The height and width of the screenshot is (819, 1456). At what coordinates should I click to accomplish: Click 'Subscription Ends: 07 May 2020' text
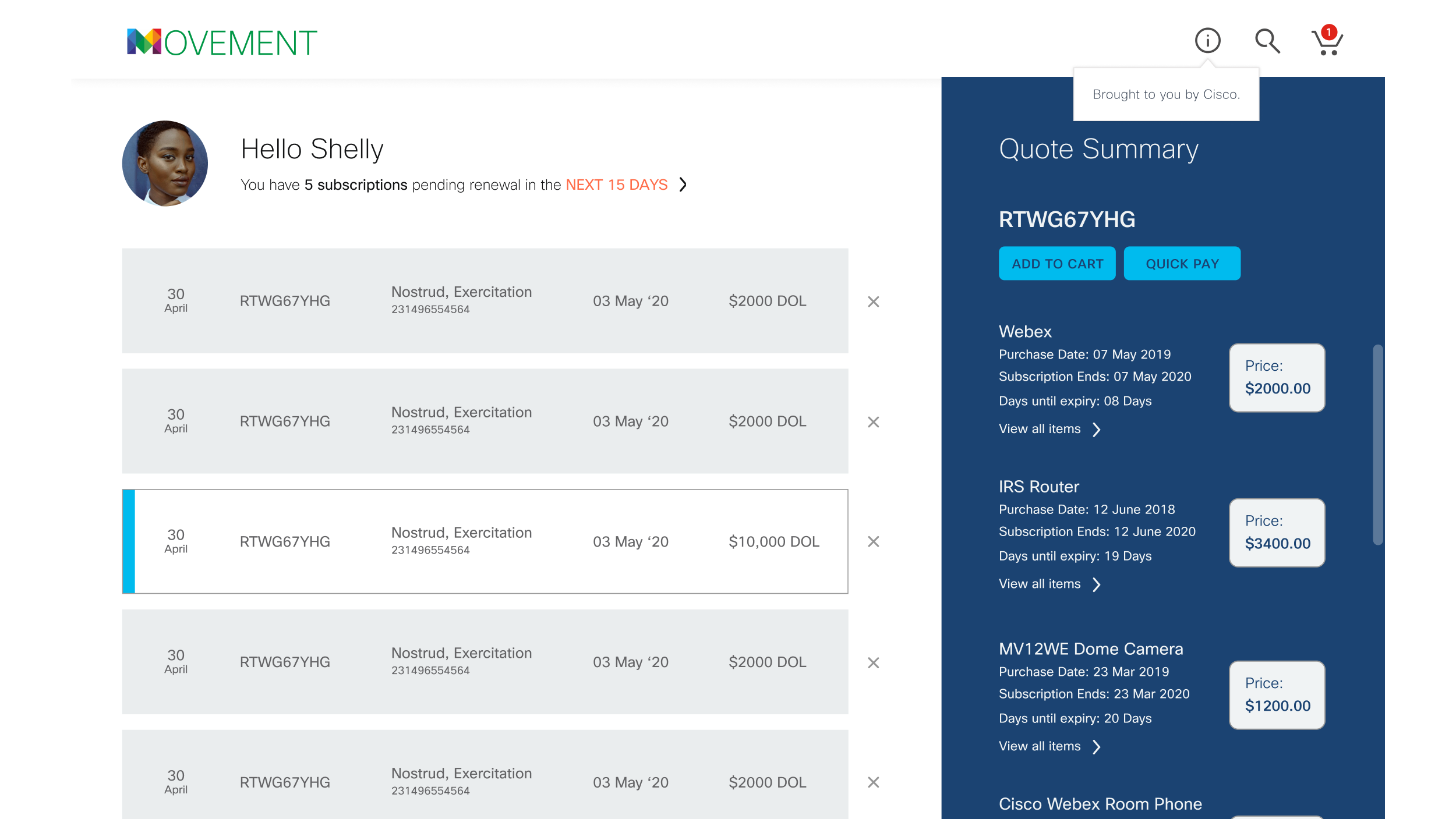(1095, 377)
